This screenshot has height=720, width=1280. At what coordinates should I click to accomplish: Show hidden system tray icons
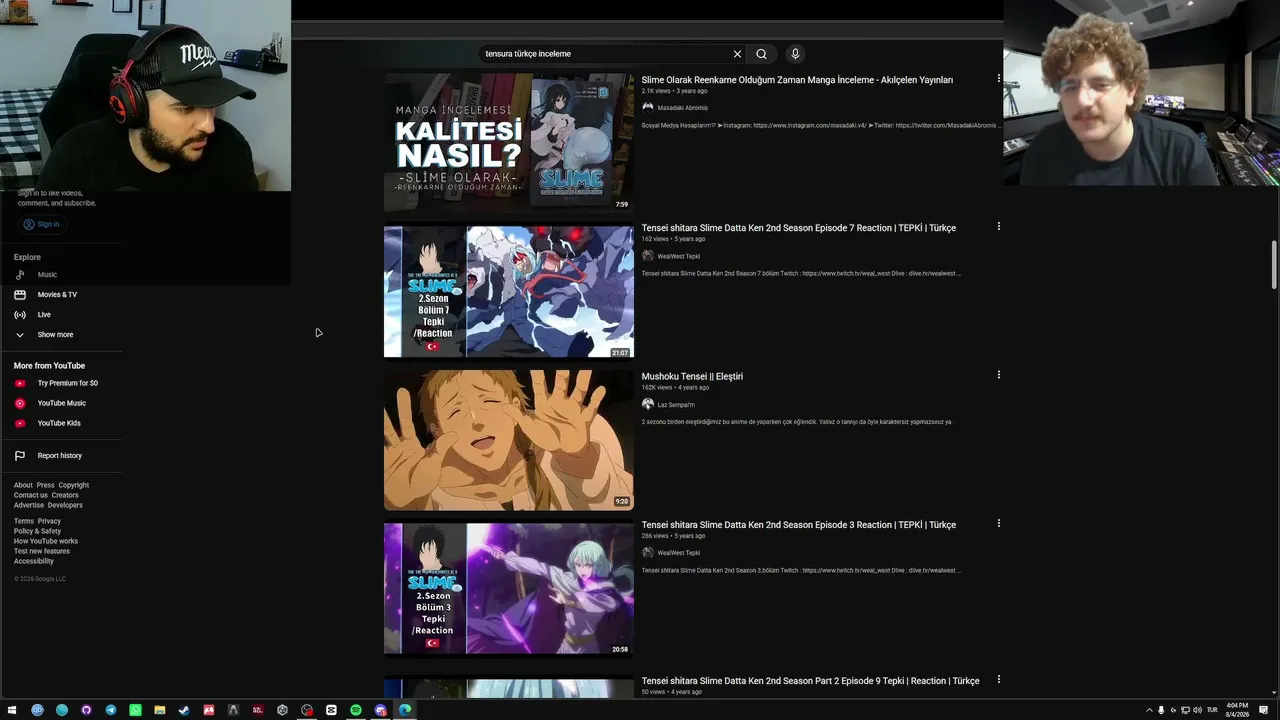(1149, 710)
